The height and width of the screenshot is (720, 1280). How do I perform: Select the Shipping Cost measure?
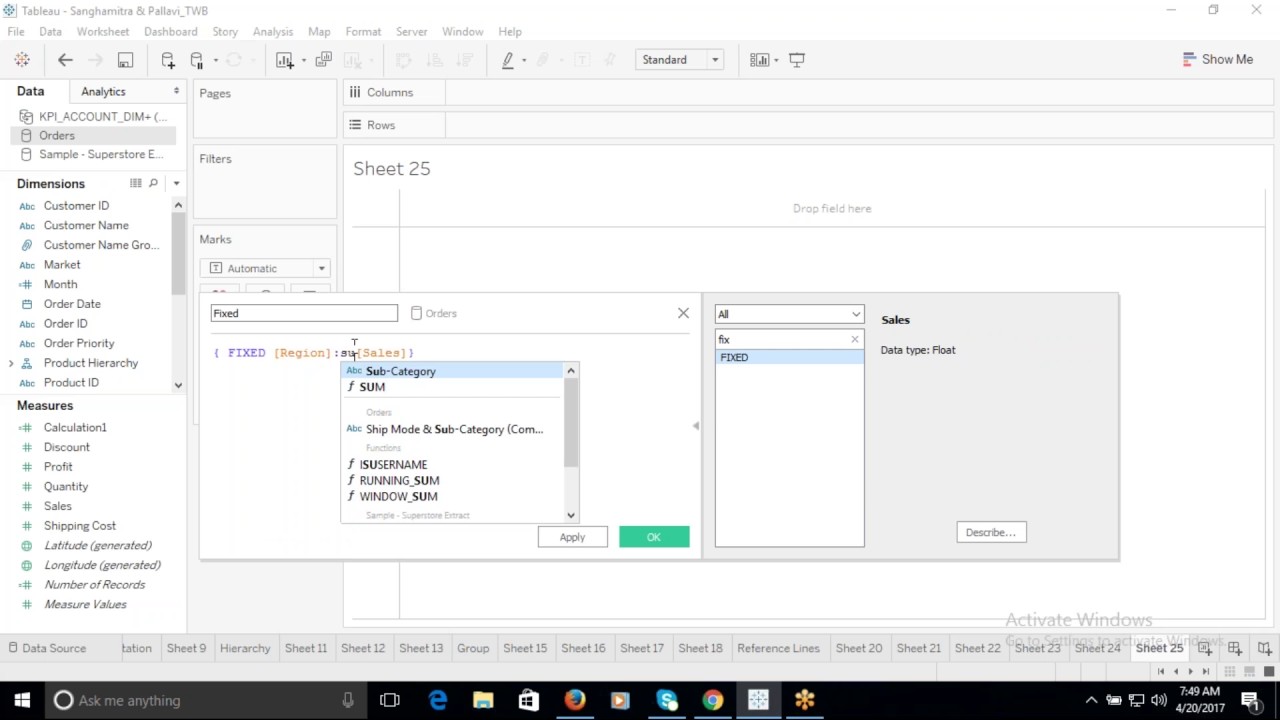[x=80, y=526]
